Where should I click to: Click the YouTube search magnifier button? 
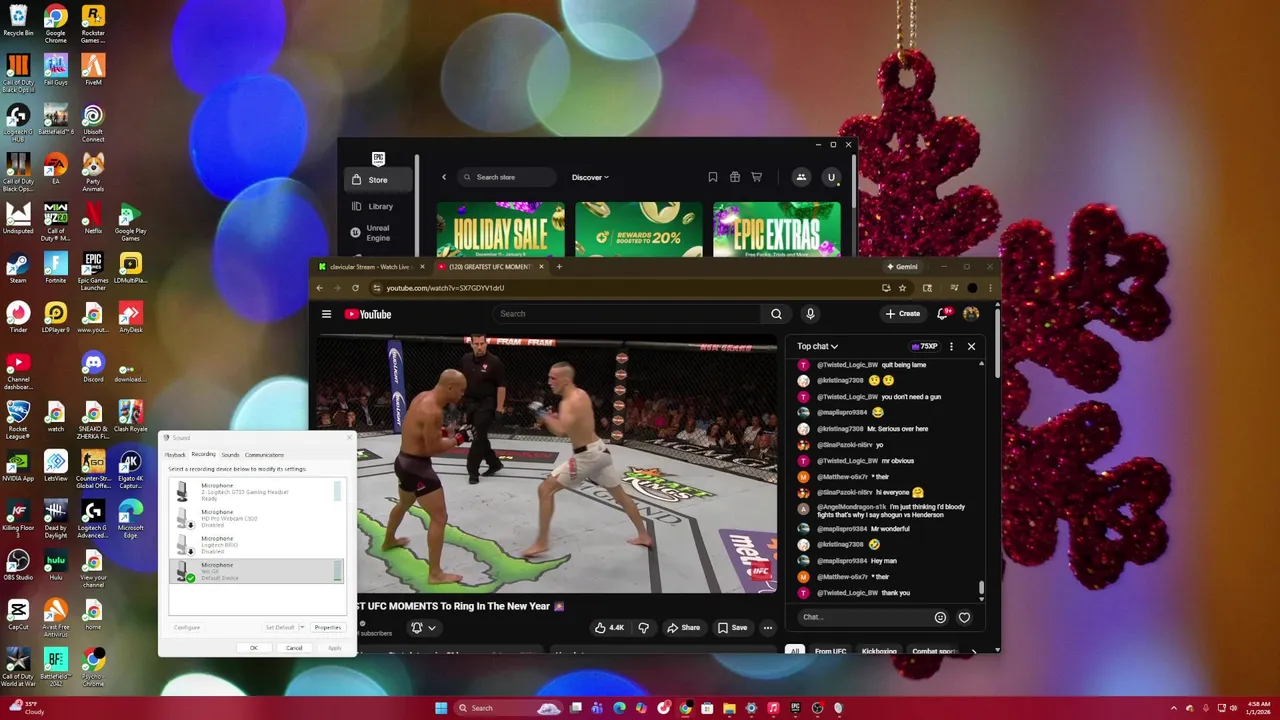coord(776,314)
